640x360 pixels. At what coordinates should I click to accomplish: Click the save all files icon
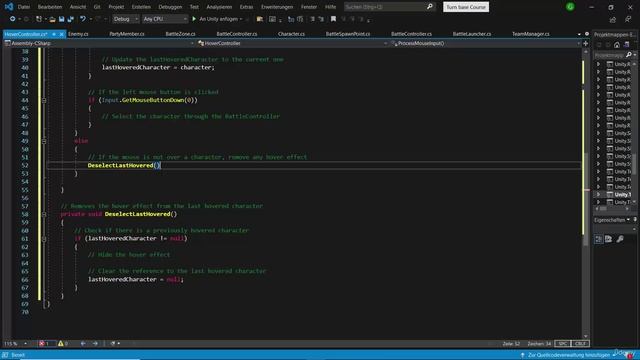click(x=70, y=19)
